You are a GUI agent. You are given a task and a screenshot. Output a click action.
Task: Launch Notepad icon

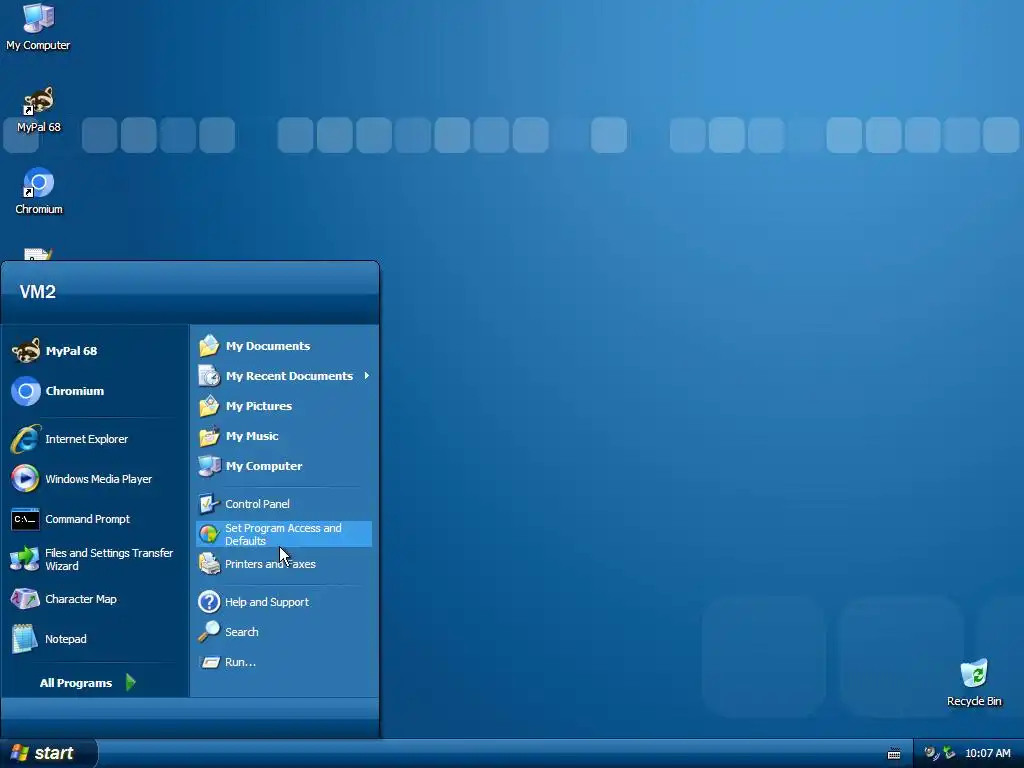[x=25, y=639]
